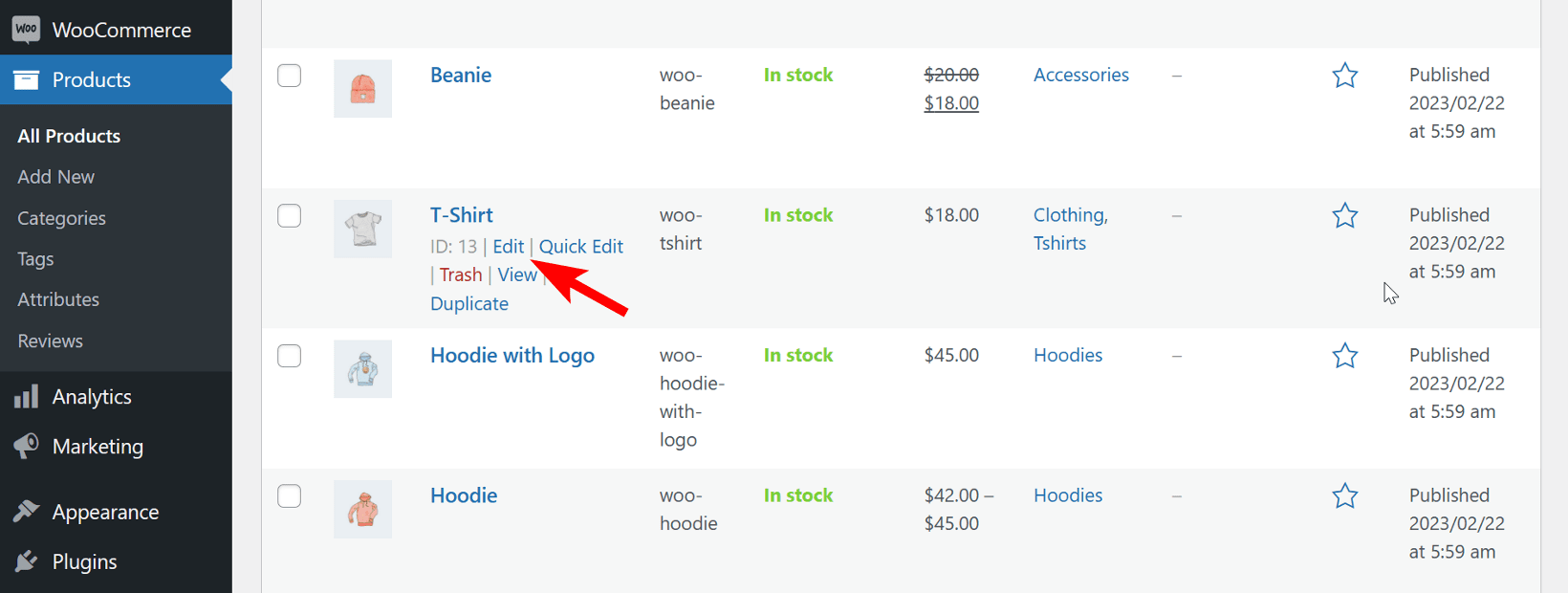The width and height of the screenshot is (1568, 593).
Task: Open All Products from the sidebar menu
Action: click(x=68, y=135)
